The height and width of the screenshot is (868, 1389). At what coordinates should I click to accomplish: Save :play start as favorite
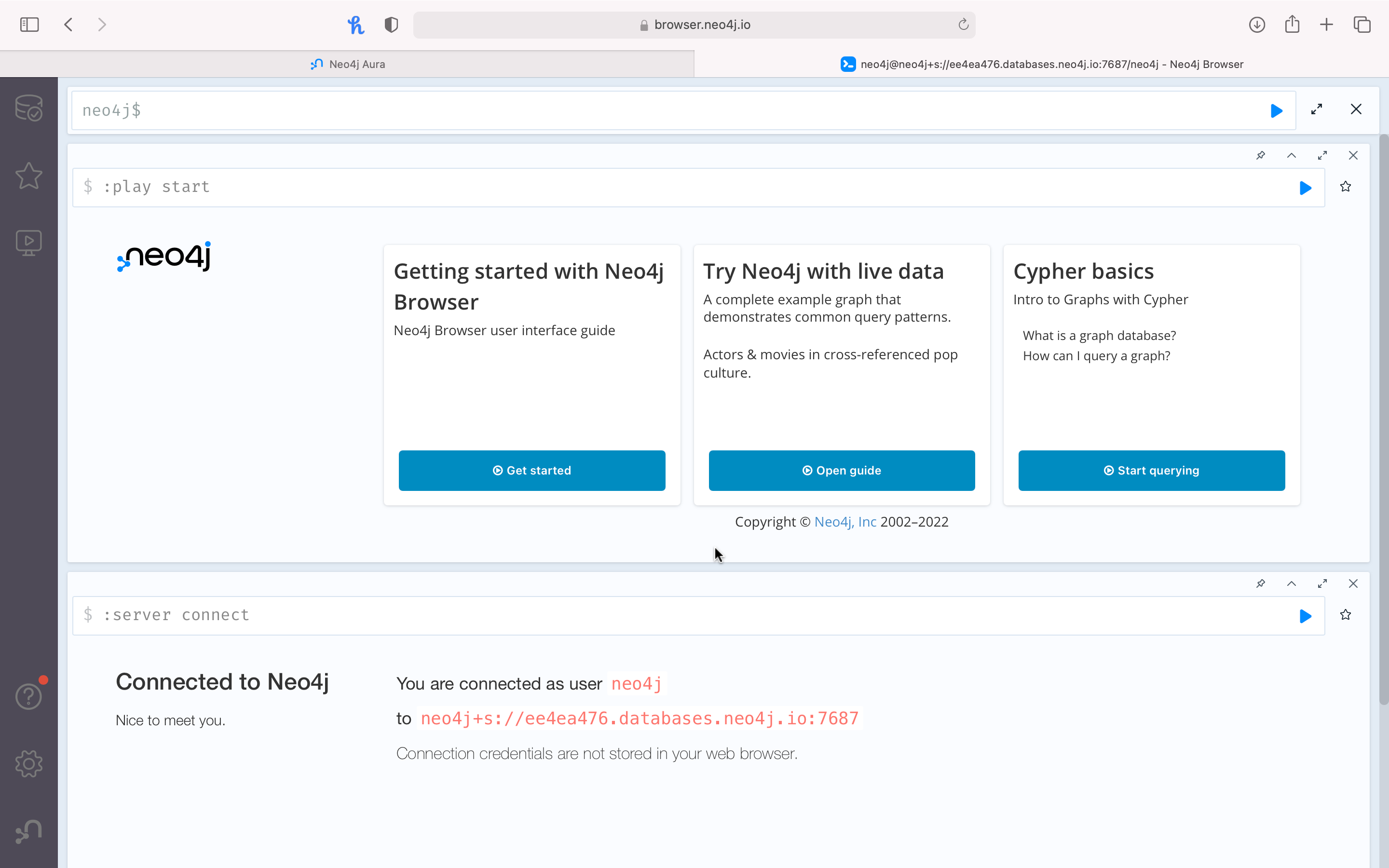(1346, 187)
